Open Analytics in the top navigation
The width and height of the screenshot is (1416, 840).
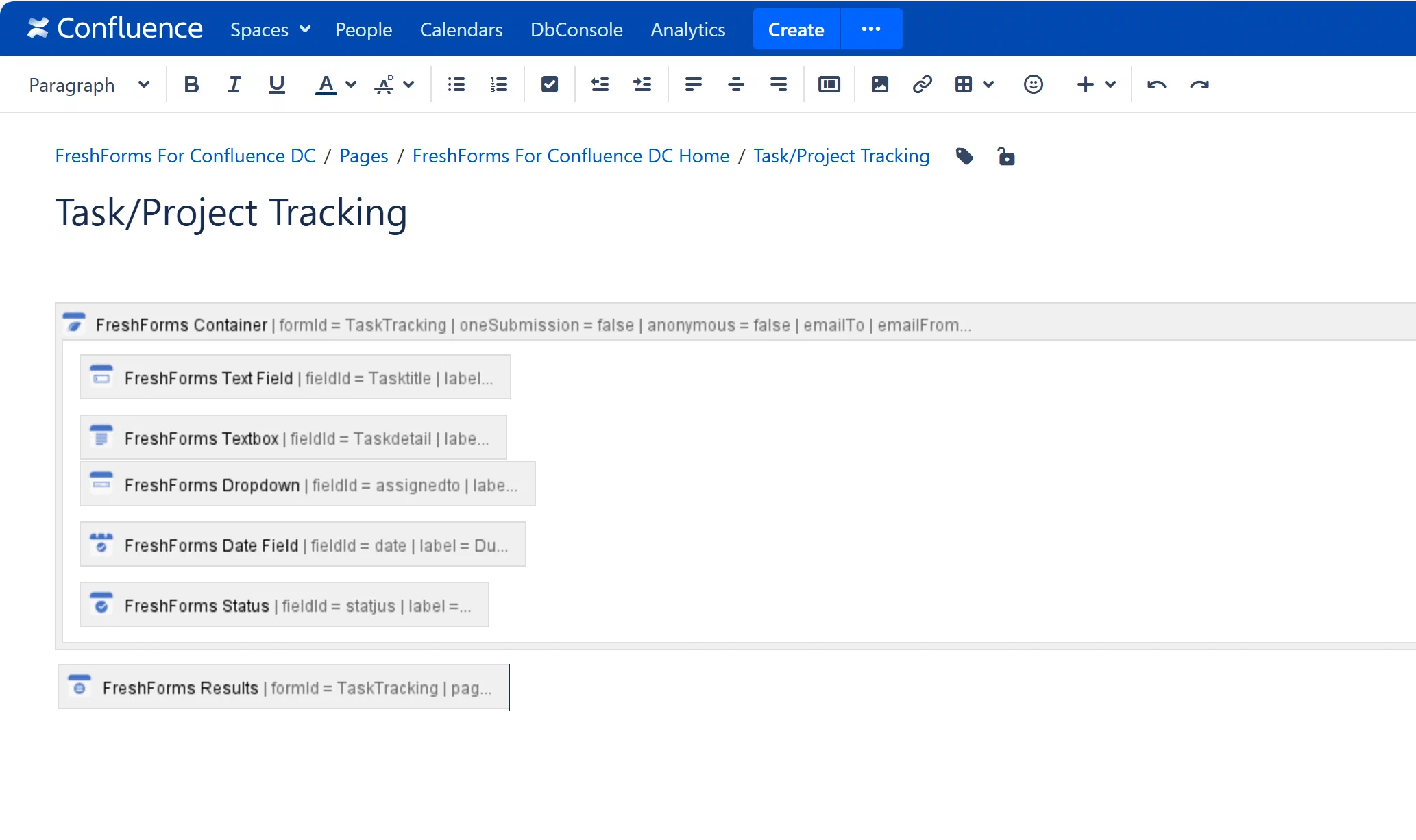pos(688,29)
